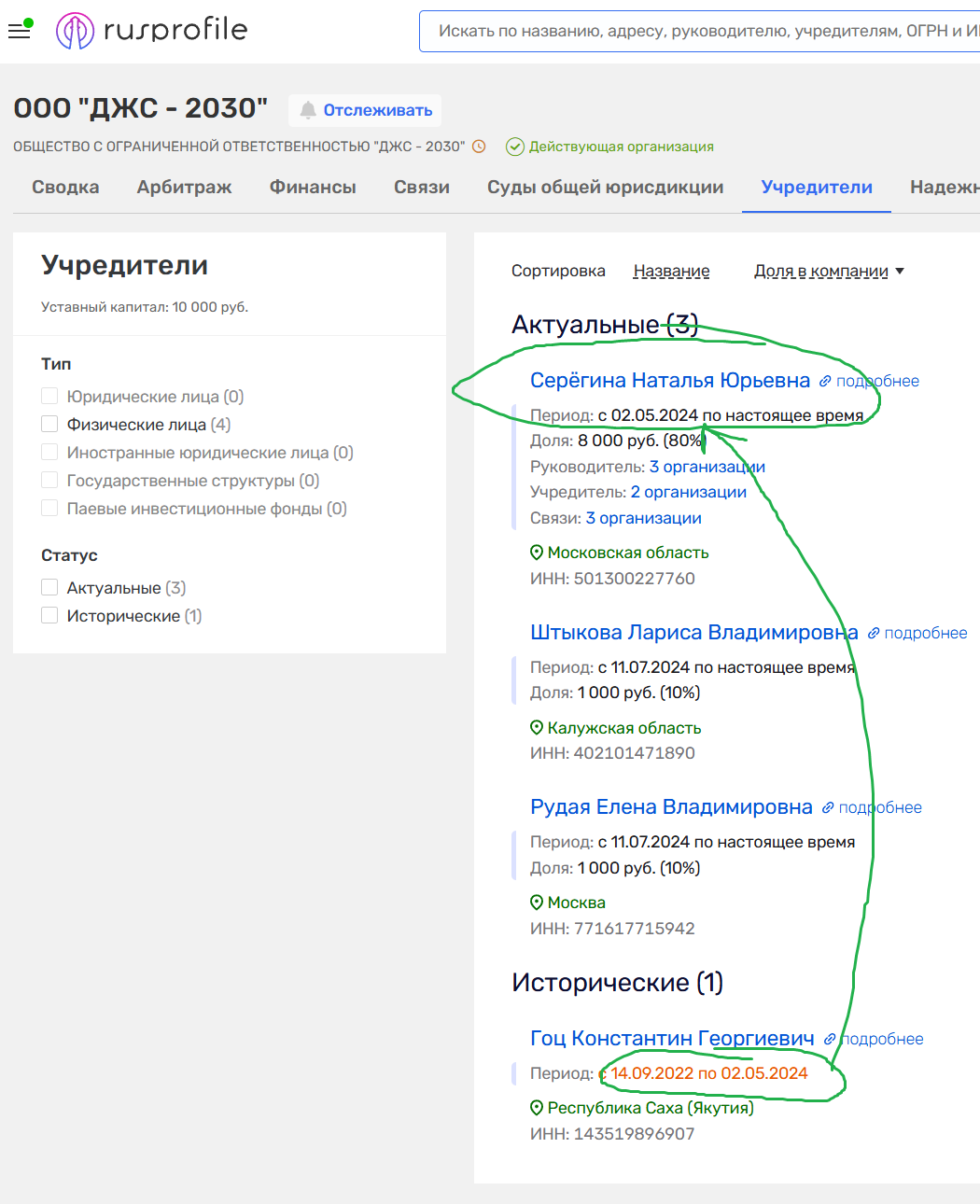
Task: Switch to the Финансы tab
Action: (313, 187)
